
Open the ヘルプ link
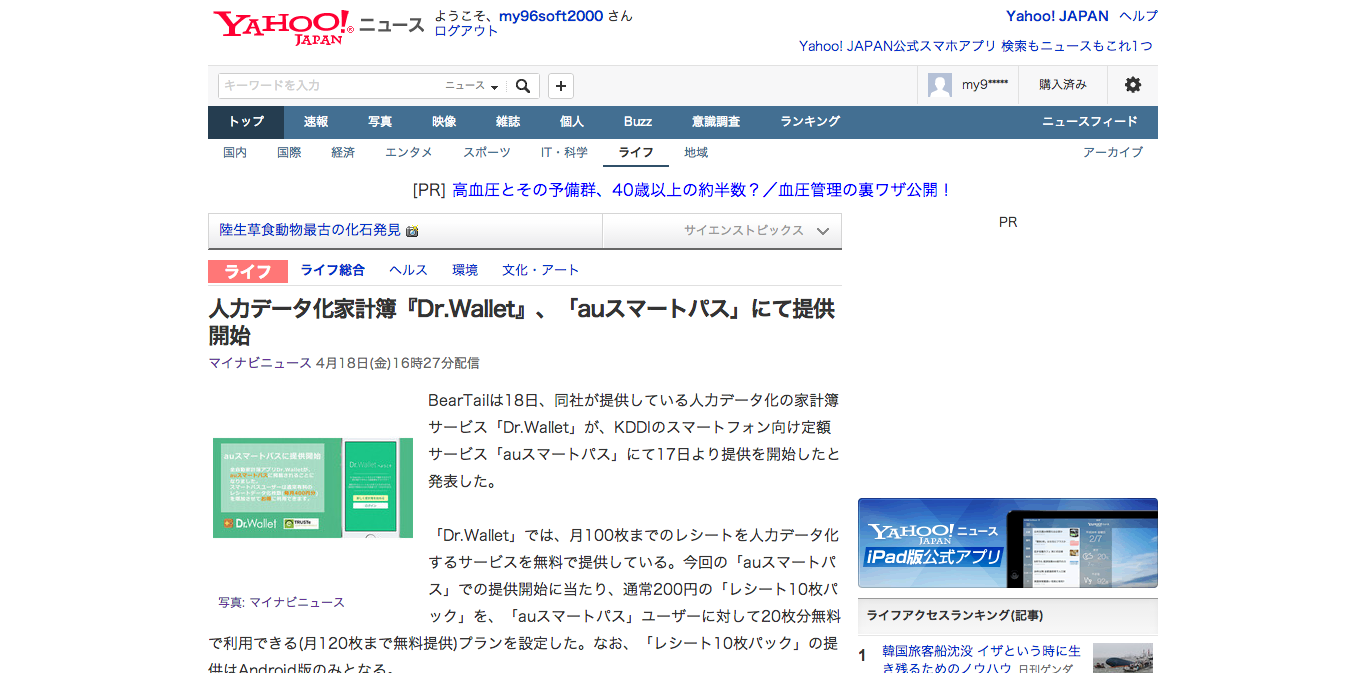coord(1138,16)
